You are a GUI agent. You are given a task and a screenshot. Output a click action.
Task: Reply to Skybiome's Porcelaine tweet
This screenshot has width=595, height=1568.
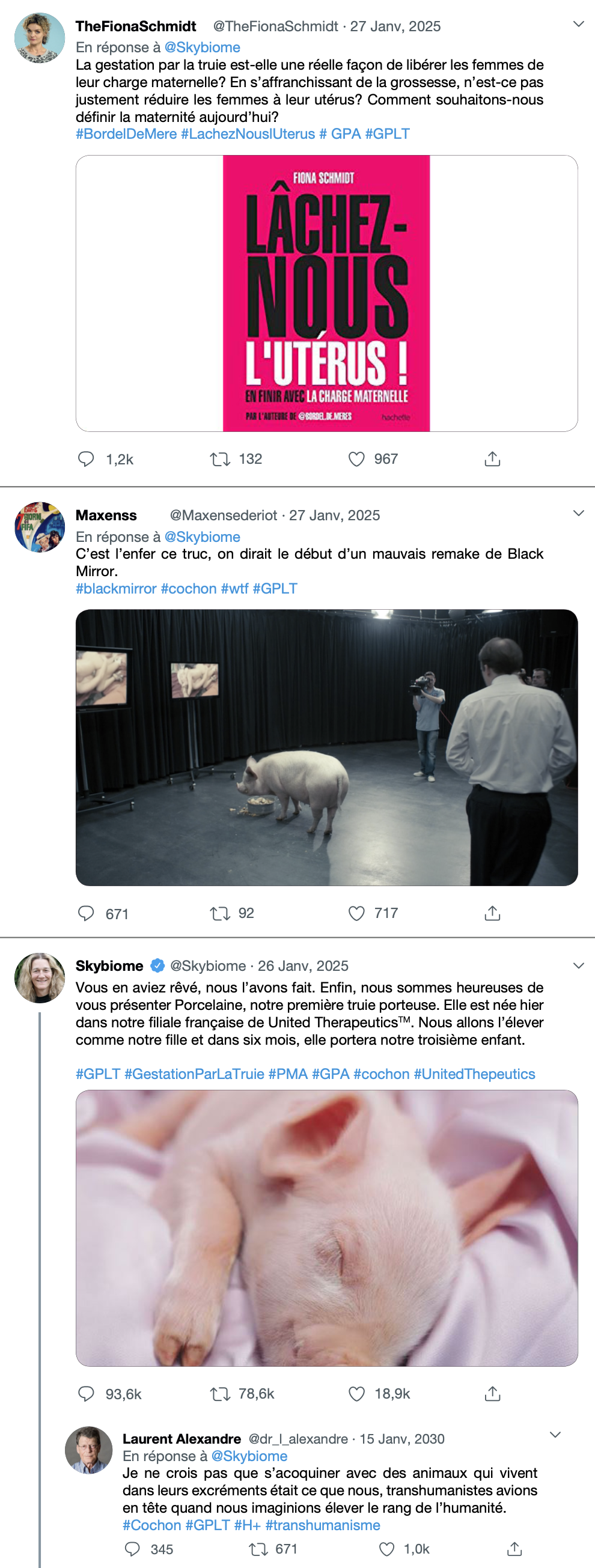(x=87, y=1393)
